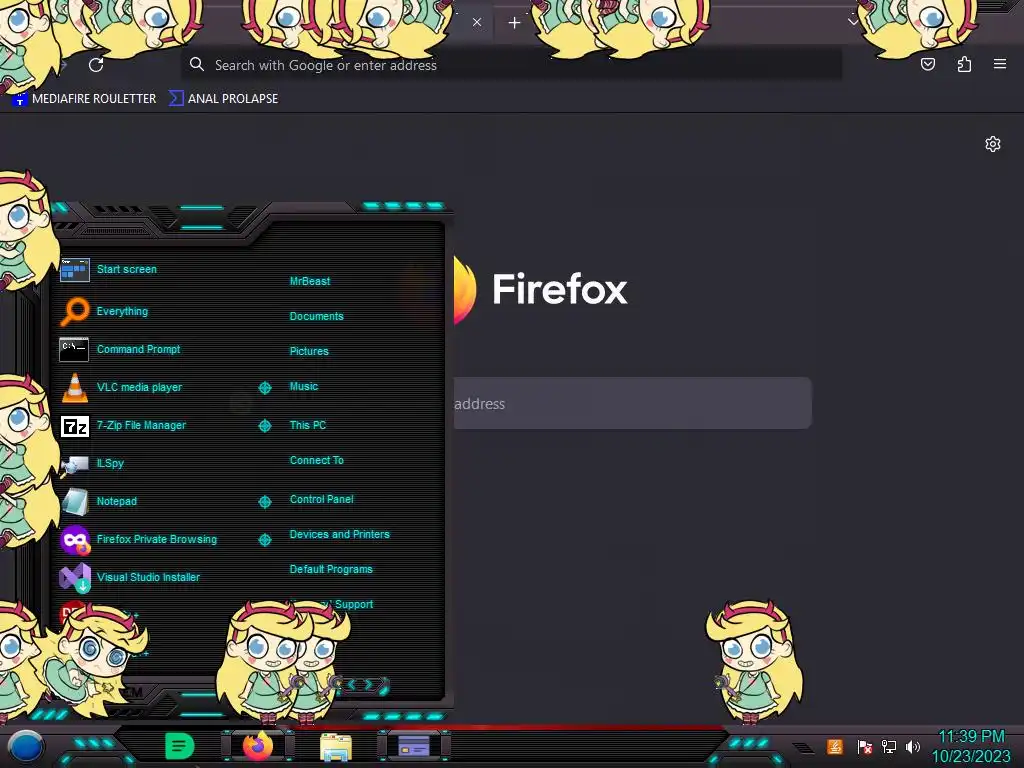Viewport: 1024px width, 768px height.
Task: Open Action Center flag tray icon
Action: (x=864, y=746)
